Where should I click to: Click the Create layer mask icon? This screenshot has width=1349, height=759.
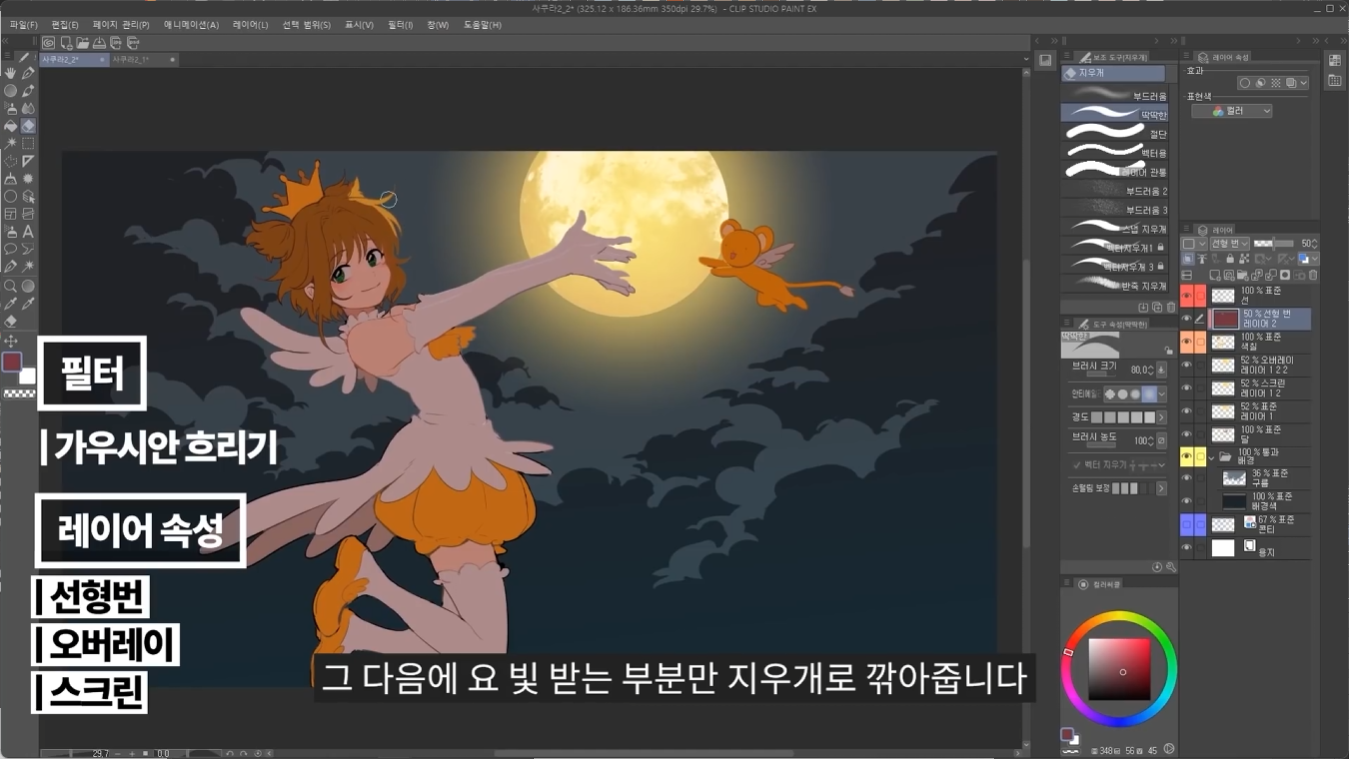coord(1285,275)
